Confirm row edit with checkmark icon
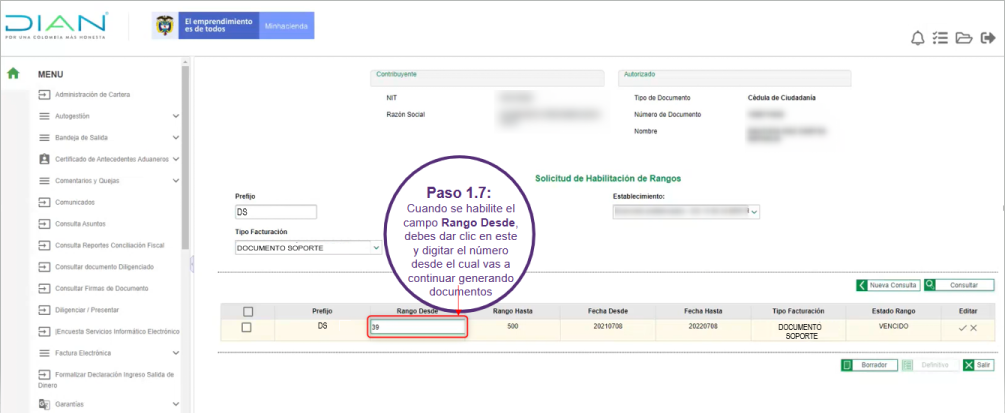The image size is (1005, 413). click(x=962, y=328)
